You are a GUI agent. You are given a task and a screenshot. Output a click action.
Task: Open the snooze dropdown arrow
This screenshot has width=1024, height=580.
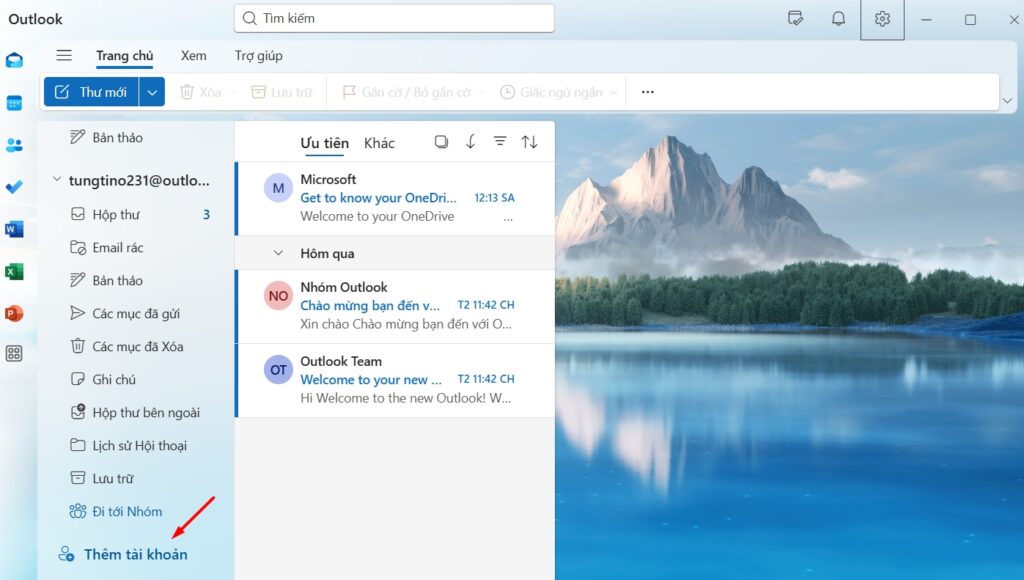click(613, 93)
